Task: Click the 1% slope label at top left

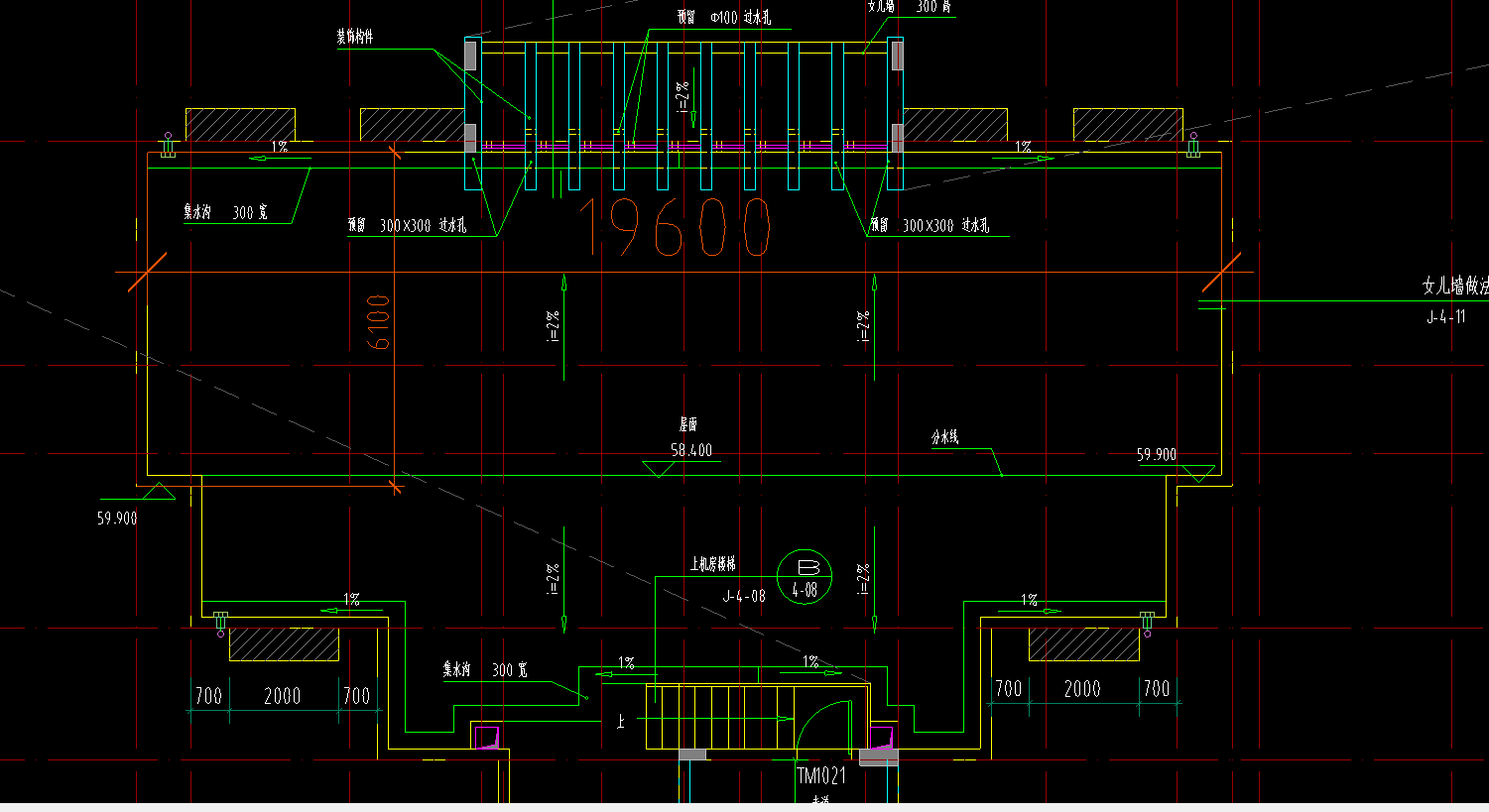Action: pyautogui.click(x=280, y=147)
